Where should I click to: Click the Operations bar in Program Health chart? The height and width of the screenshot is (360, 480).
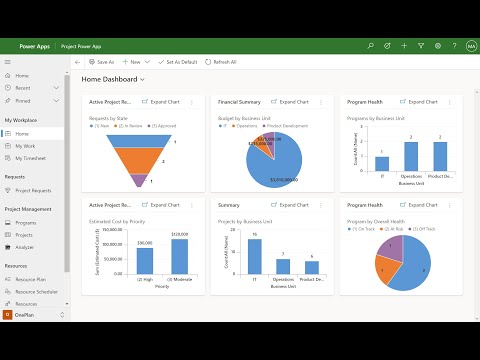[411, 156]
